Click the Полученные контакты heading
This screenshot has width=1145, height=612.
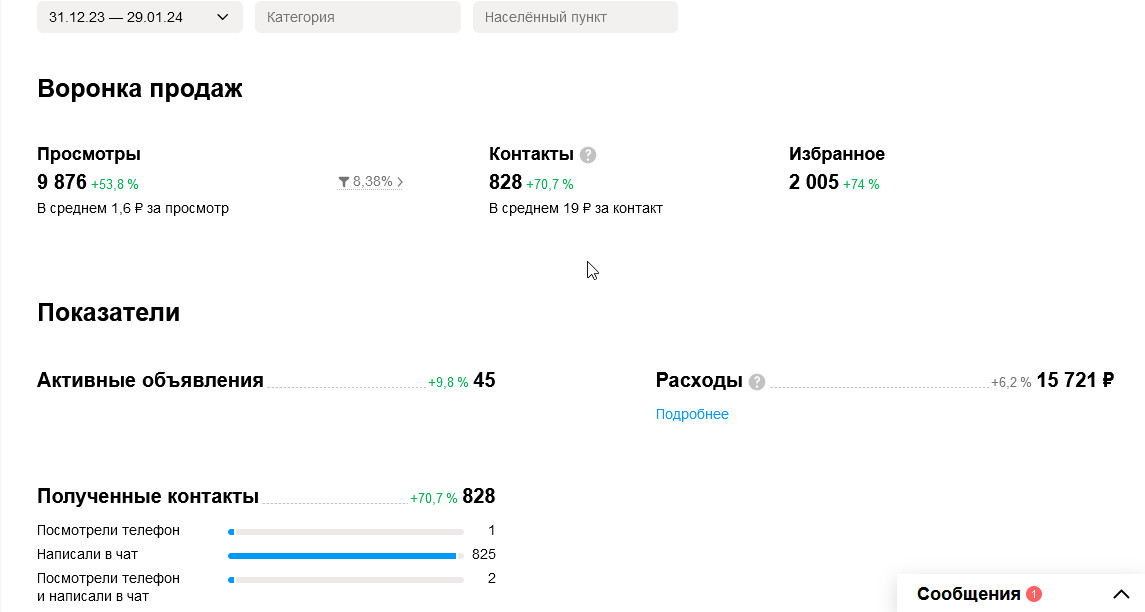[148, 496]
